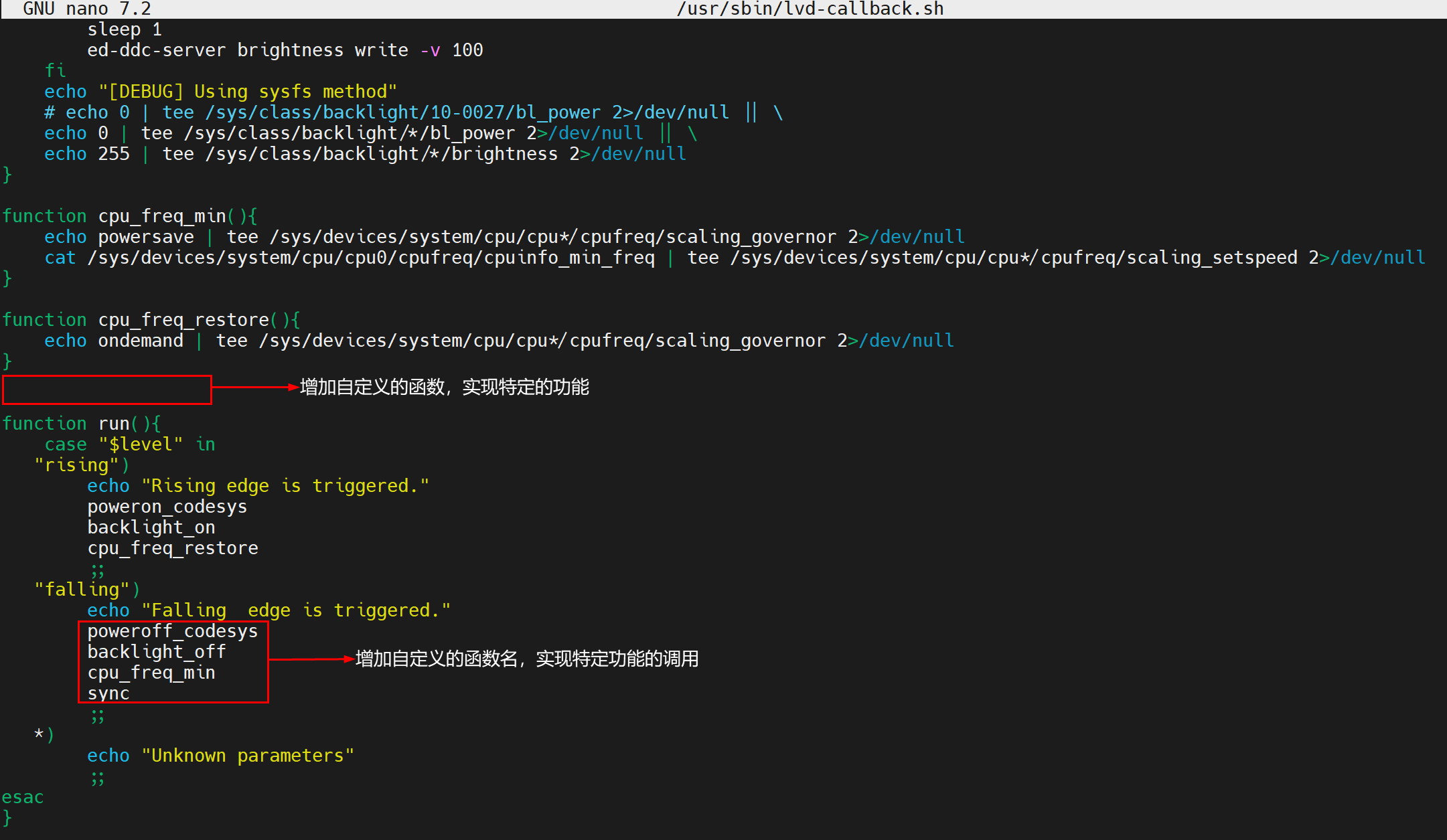Click the "rising") case label
This screenshot has width=1447, height=840.
pyautogui.click(x=81, y=465)
